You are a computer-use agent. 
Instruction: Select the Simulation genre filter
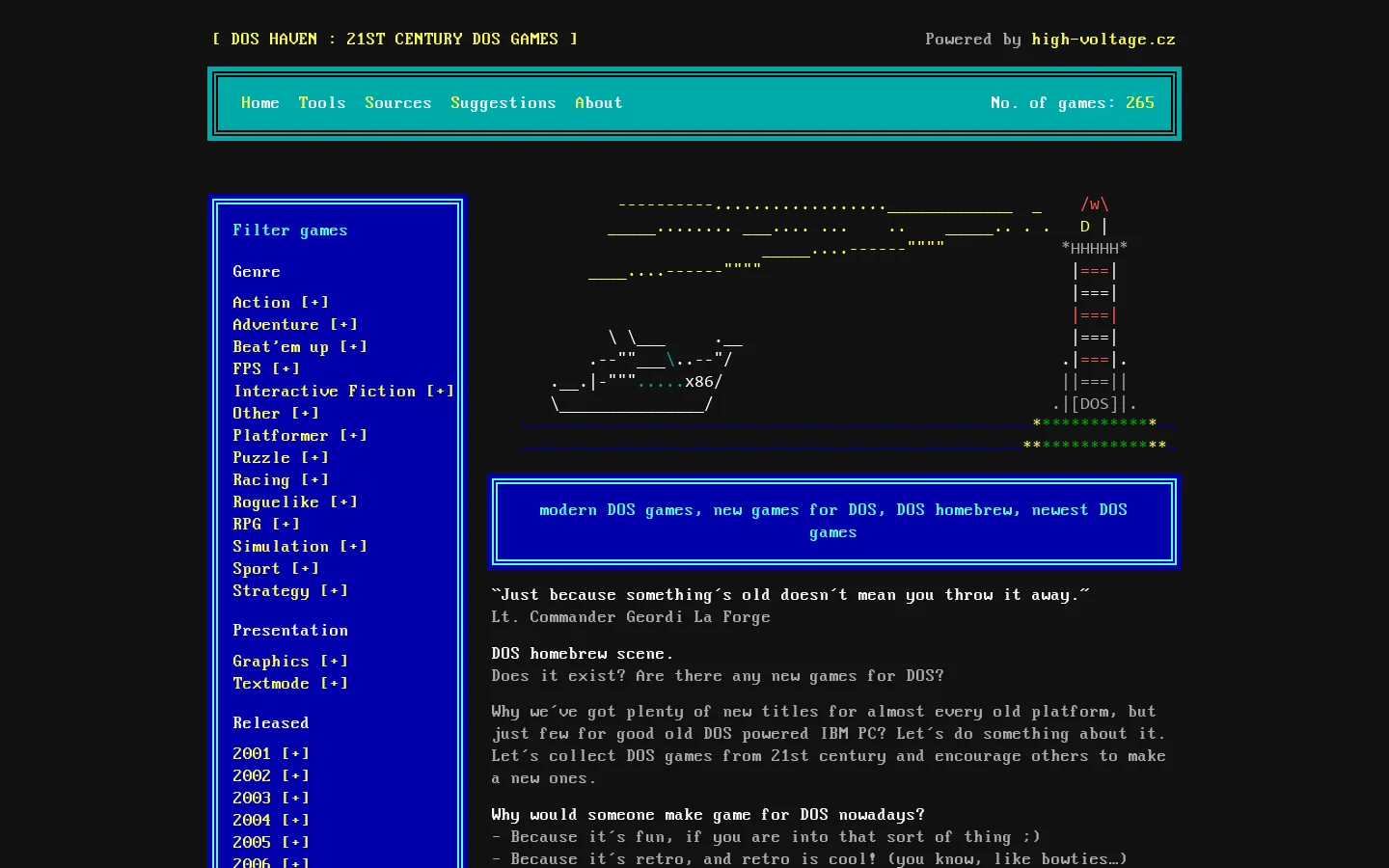(299, 547)
